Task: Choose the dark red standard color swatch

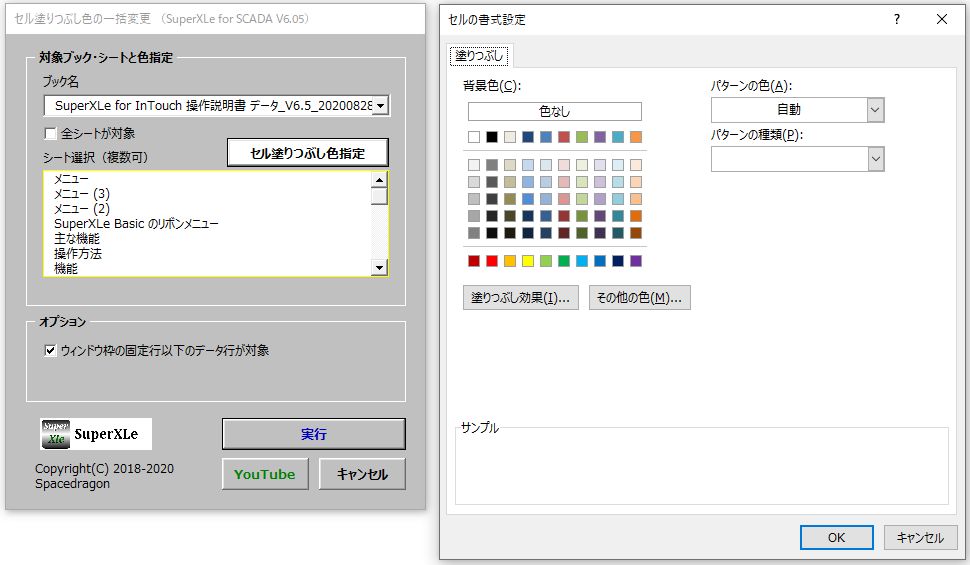Action: tap(474, 261)
